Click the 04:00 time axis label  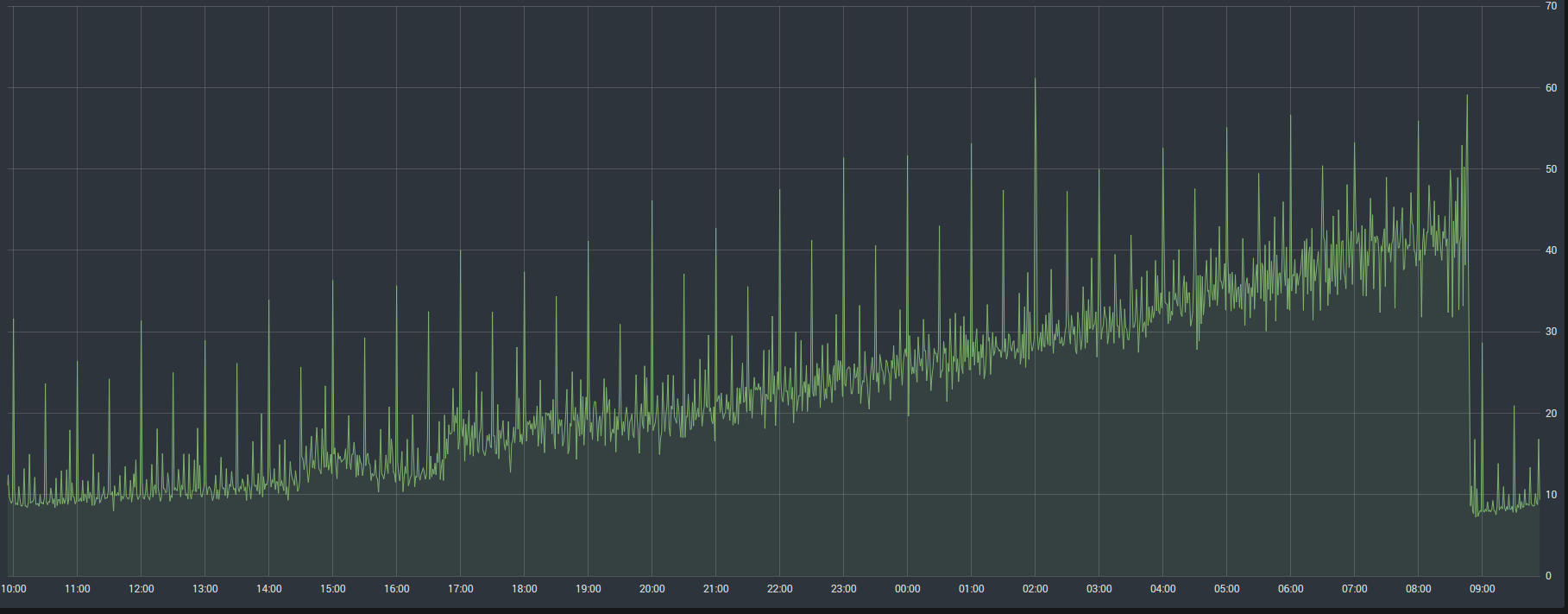click(x=1163, y=589)
